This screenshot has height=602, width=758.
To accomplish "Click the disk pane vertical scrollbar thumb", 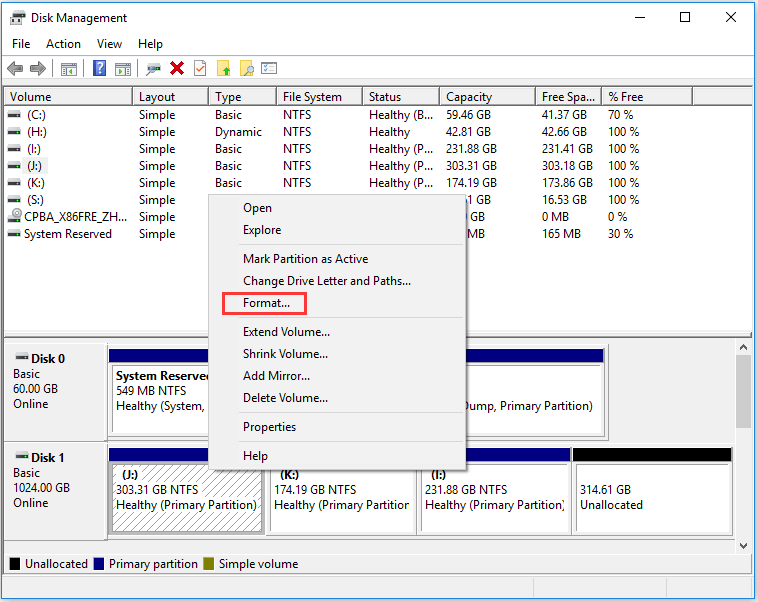I will click(743, 392).
